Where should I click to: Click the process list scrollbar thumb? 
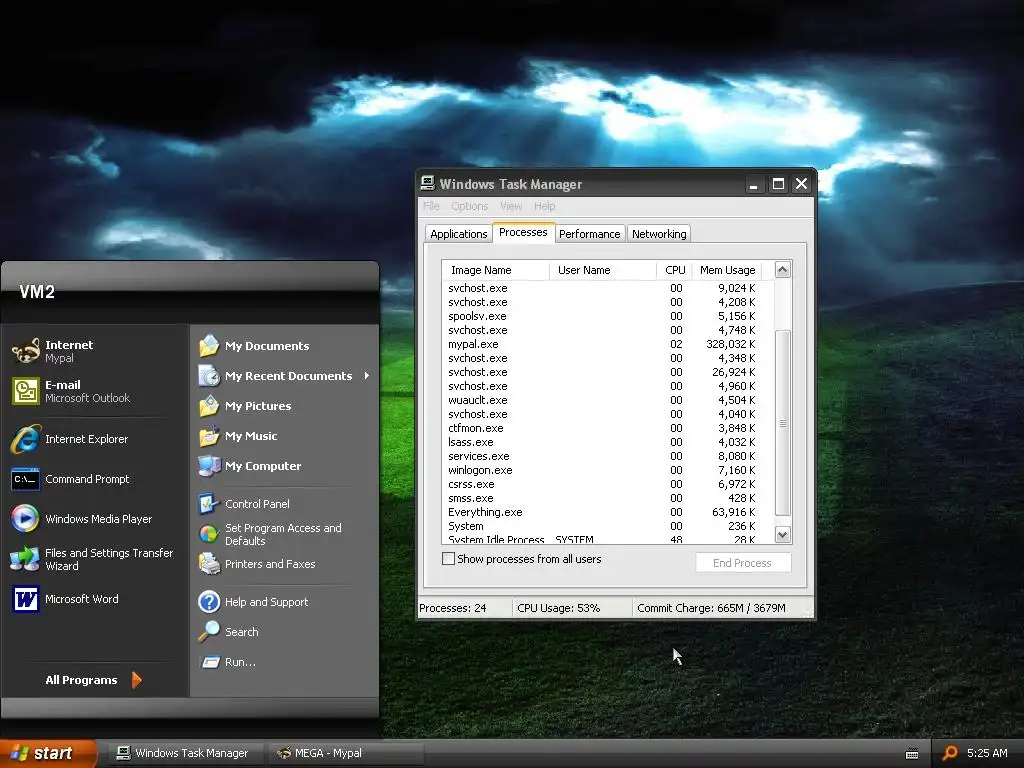click(x=782, y=423)
